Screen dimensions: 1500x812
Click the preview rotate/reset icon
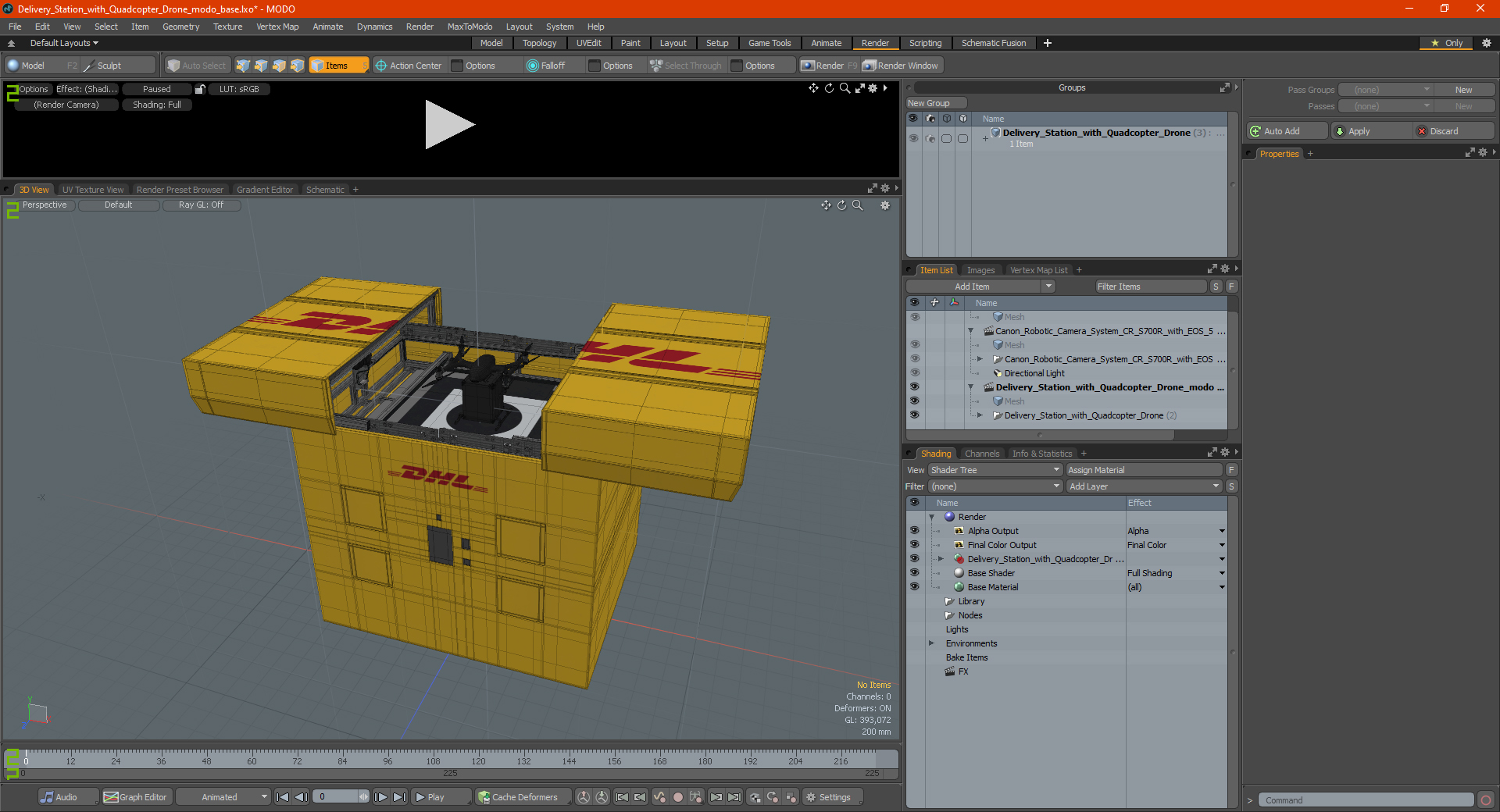[829, 88]
